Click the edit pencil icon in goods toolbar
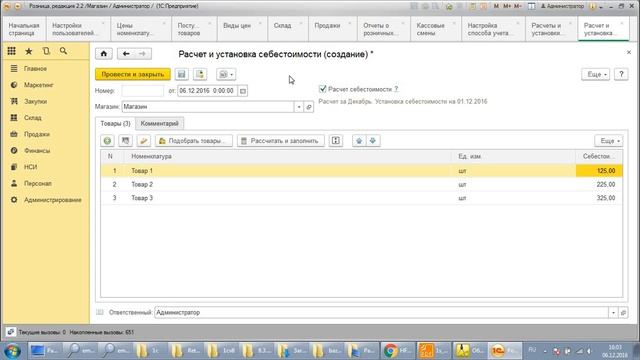 (x=143, y=141)
